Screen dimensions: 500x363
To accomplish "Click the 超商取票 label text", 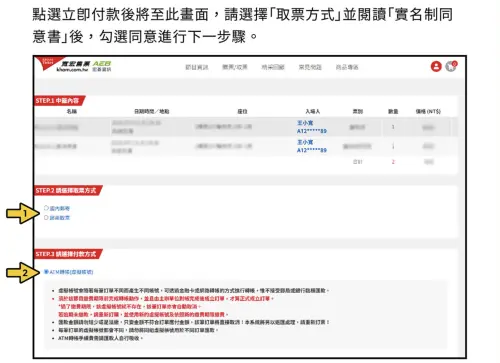I will click(x=60, y=218).
